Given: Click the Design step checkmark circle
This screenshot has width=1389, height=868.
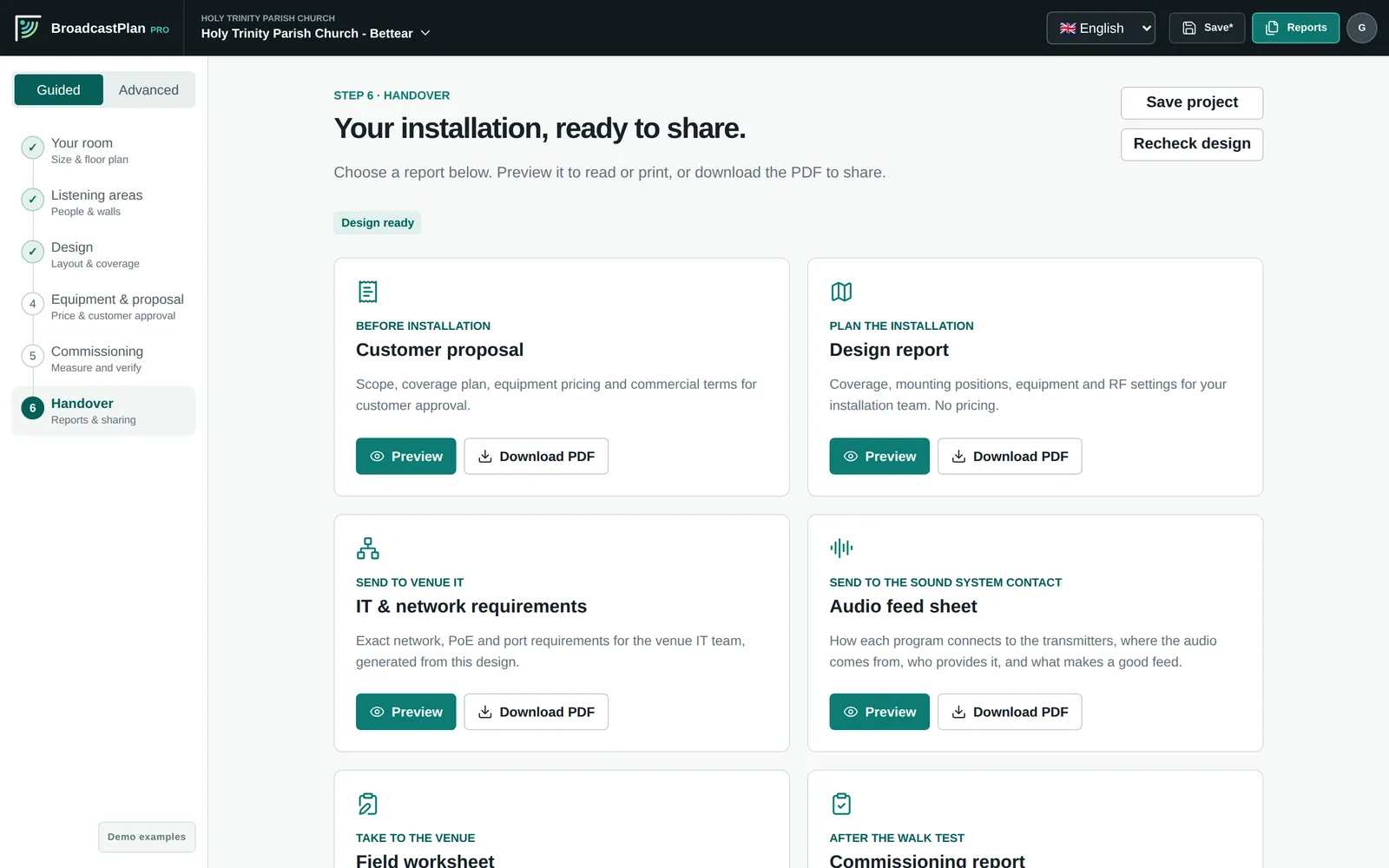Looking at the screenshot, I should click(33, 252).
